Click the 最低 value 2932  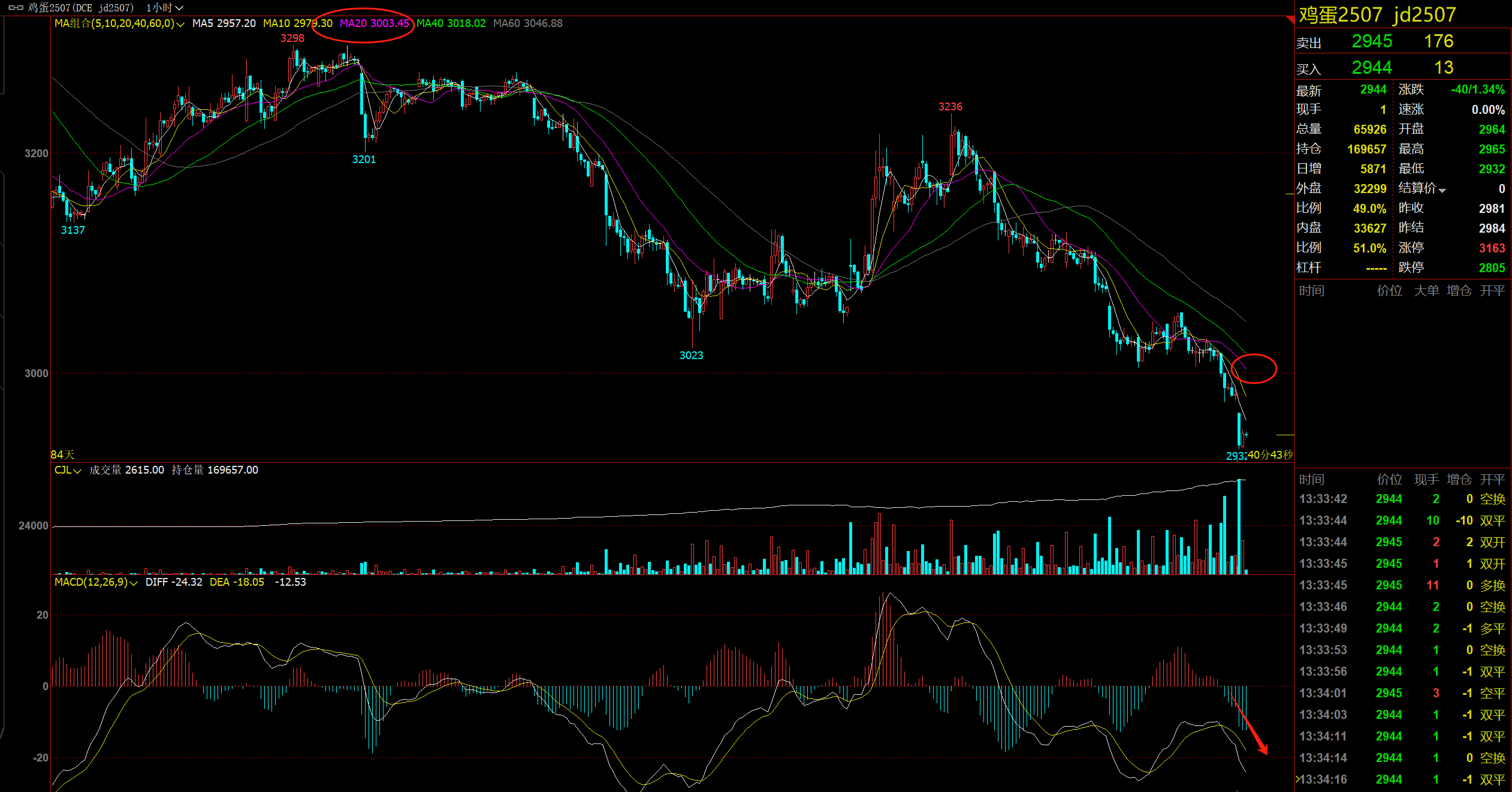click(x=1492, y=169)
